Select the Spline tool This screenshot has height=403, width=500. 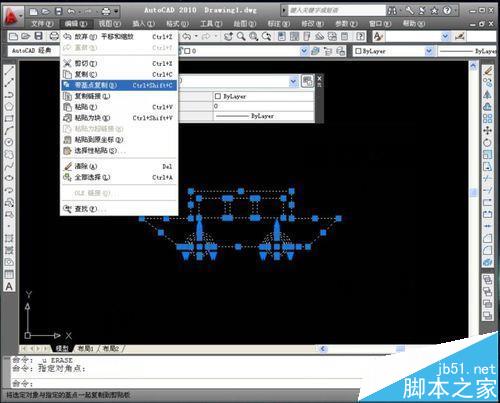(9, 166)
